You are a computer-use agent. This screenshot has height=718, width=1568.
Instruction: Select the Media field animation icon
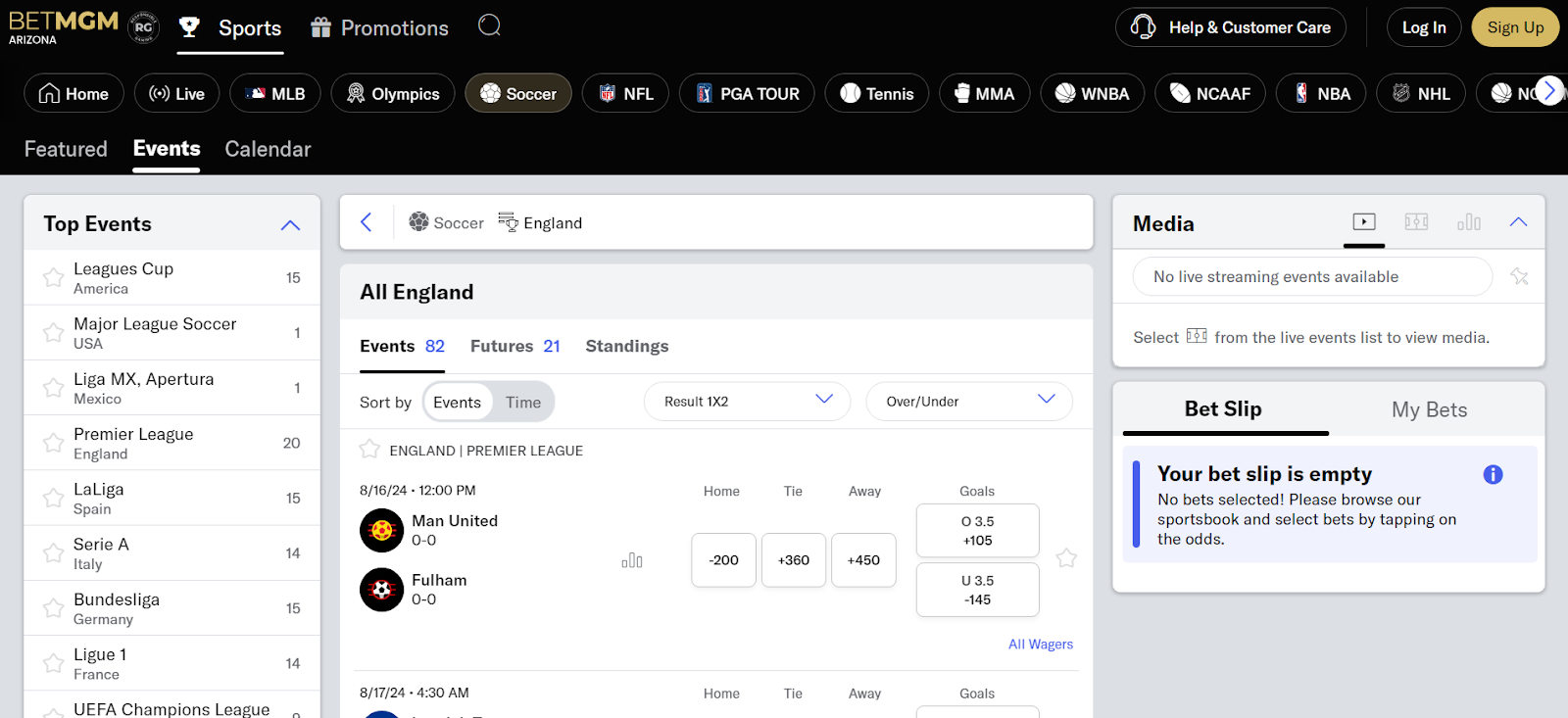[x=1416, y=222]
